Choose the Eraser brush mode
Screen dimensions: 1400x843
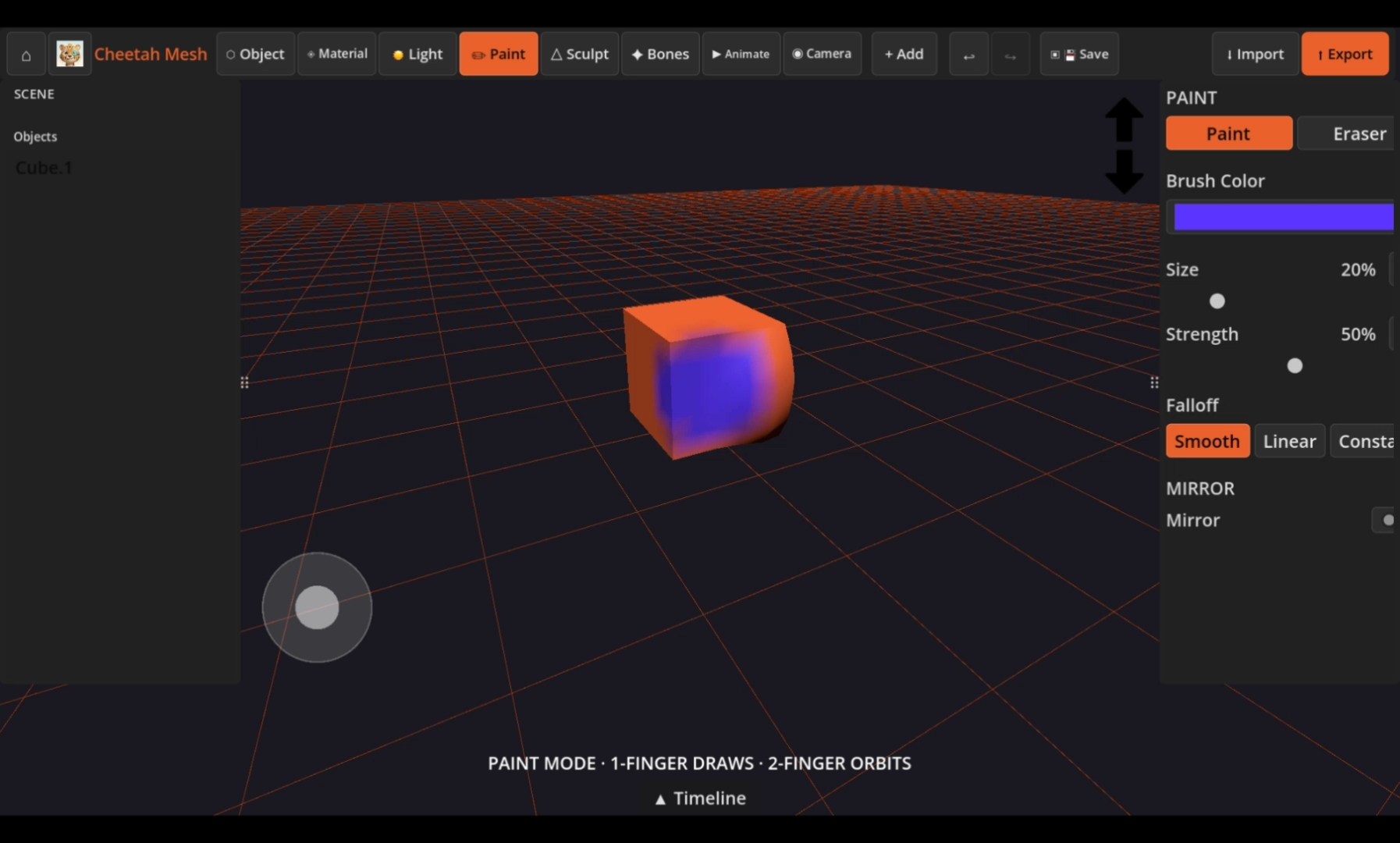pyautogui.click(x=1348, y=133)
